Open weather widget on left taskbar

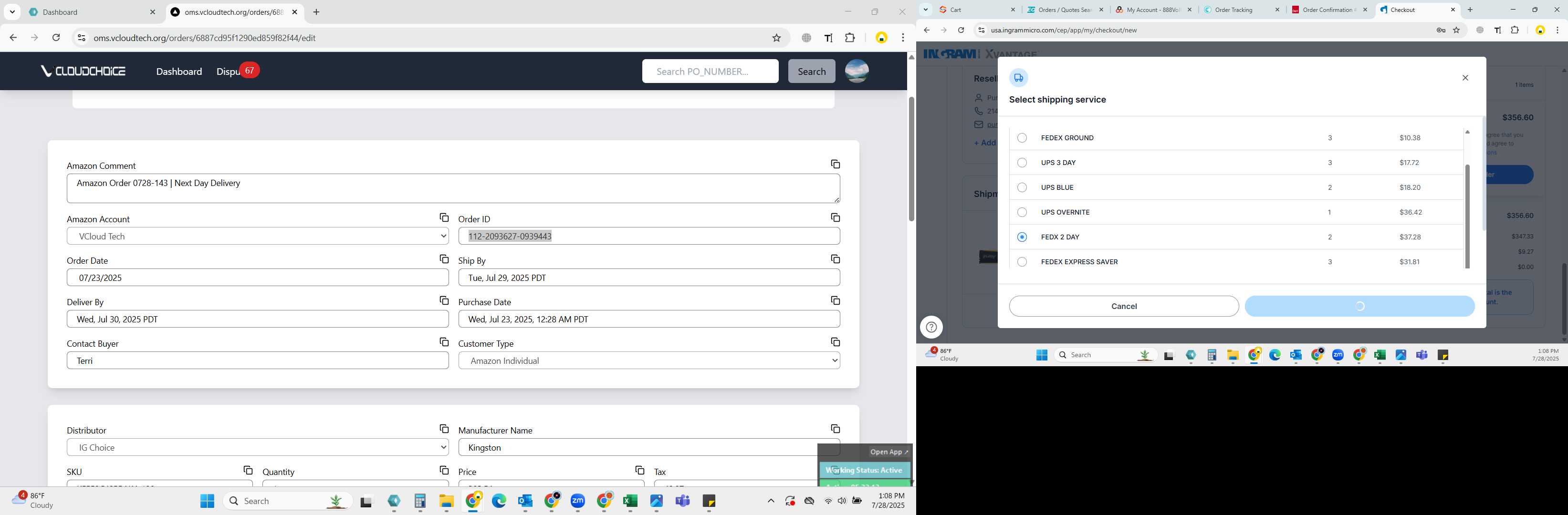coord(33,500)
